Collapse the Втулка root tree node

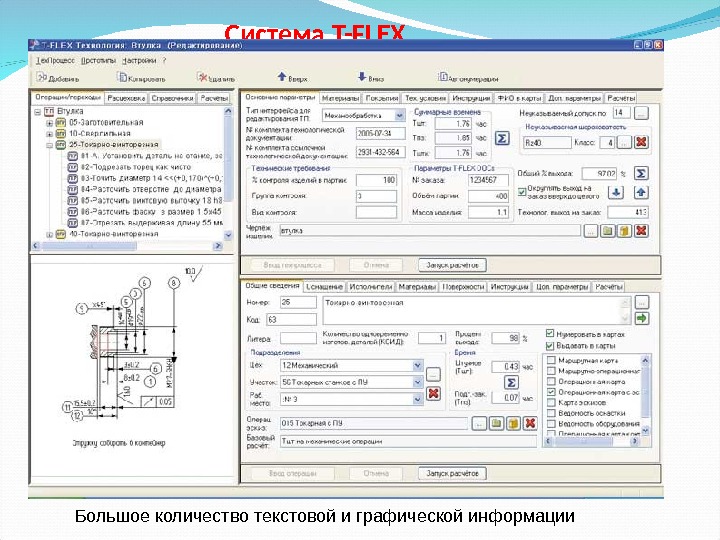(38, 112)
